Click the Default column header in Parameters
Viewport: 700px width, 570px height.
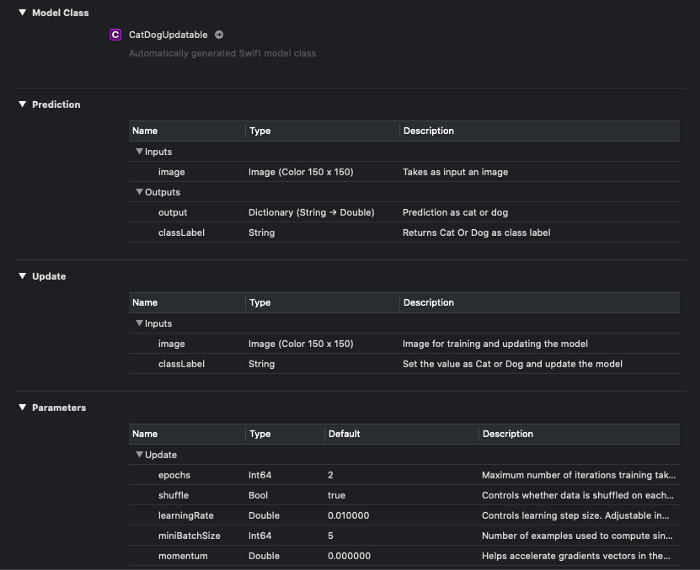[344, 434]
